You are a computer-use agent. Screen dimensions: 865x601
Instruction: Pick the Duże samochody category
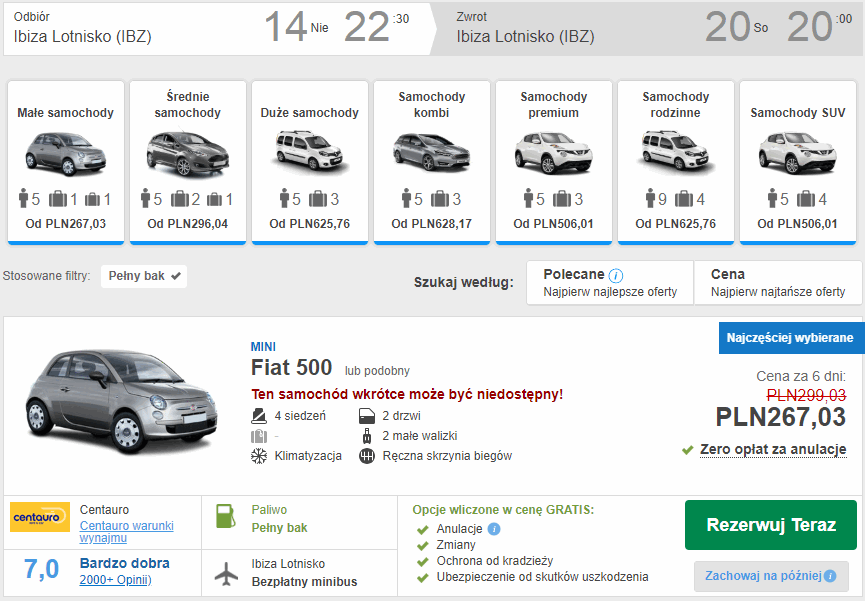310,161
